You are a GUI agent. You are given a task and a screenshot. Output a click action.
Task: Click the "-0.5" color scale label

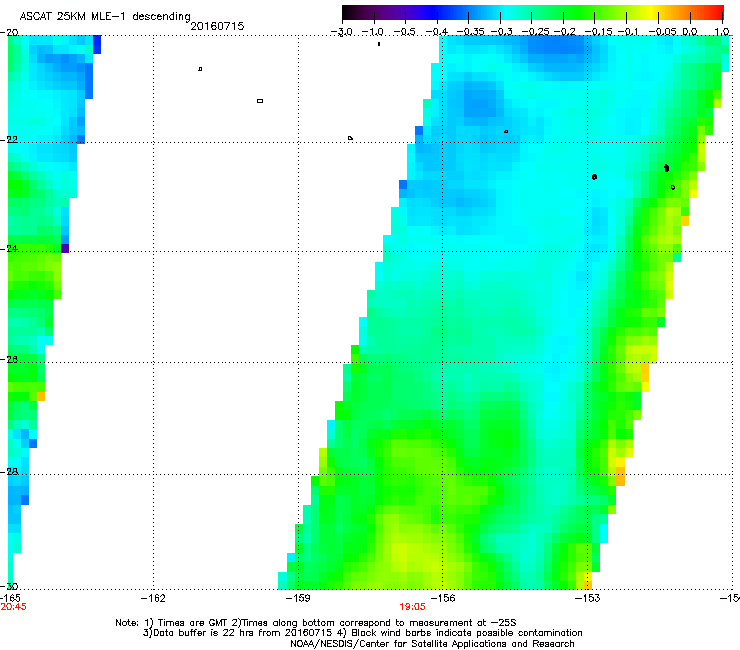[x=404, y=32]
